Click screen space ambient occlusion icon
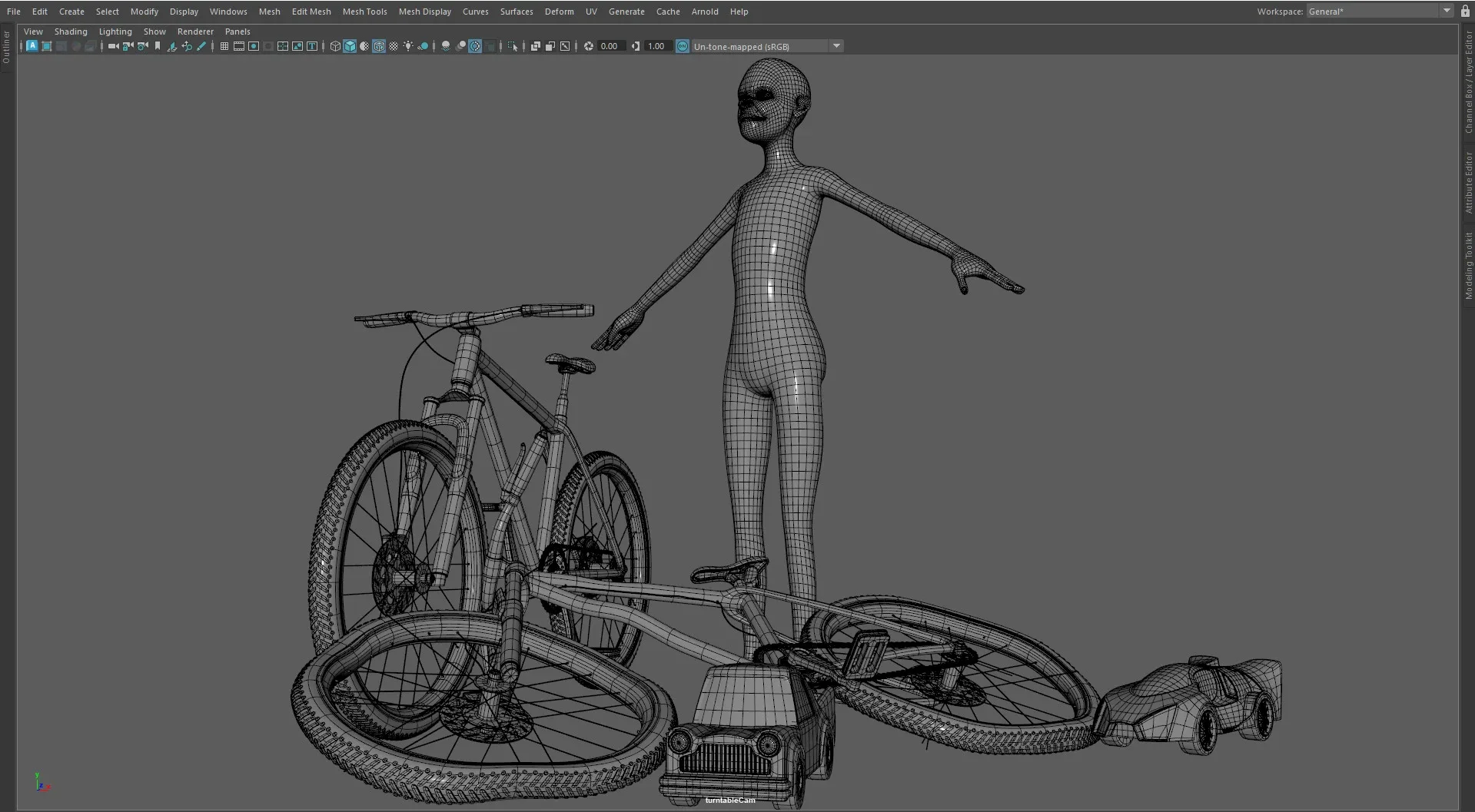This screenshot has height=812, width=1475. [x=446, y=46]
